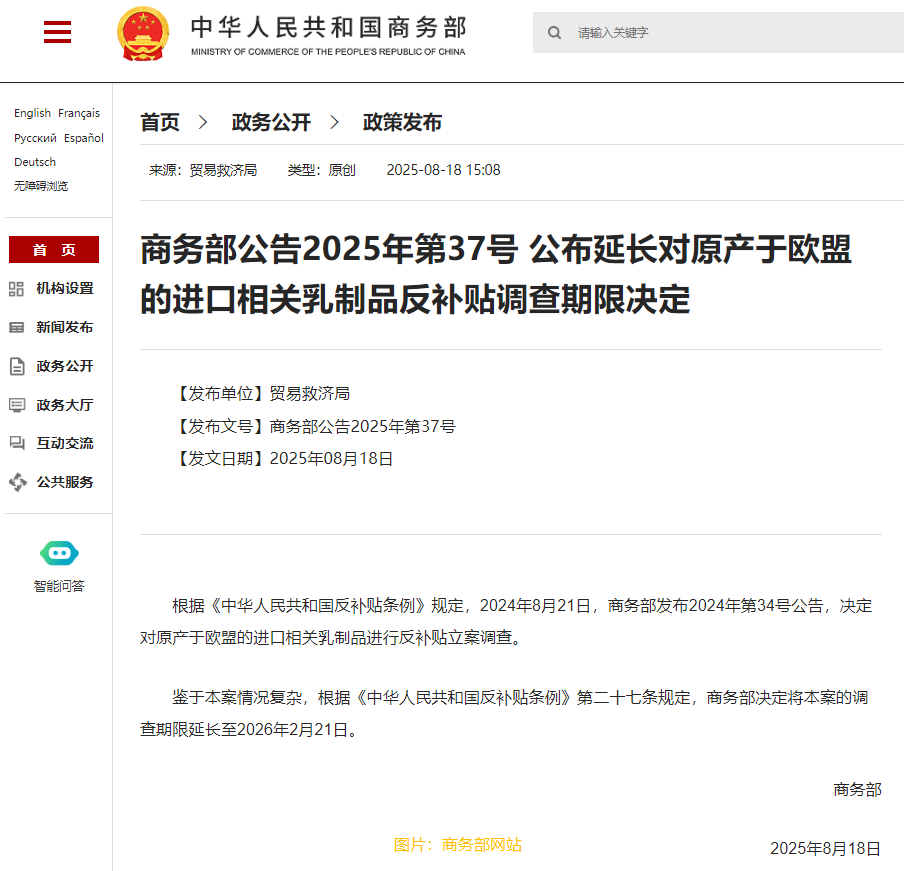904x871 pixels.
Task: Switch language to Deutsch
Action: pyautogui.click(x=35, y=162)
